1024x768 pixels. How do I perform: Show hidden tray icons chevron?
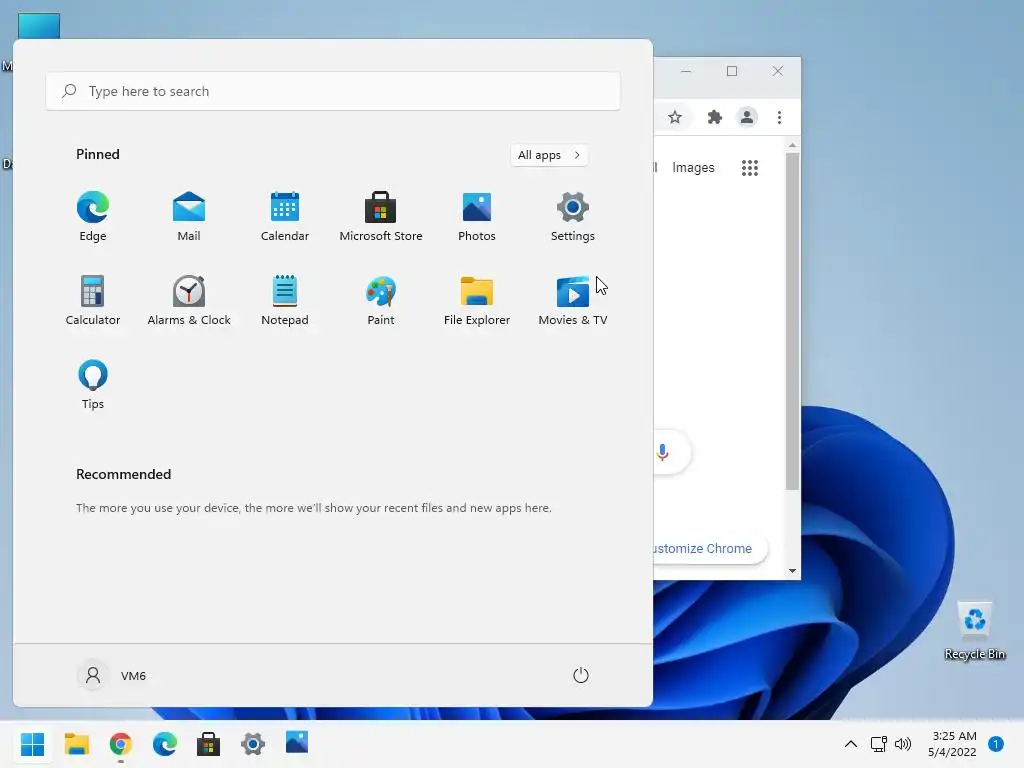(850, 744)
